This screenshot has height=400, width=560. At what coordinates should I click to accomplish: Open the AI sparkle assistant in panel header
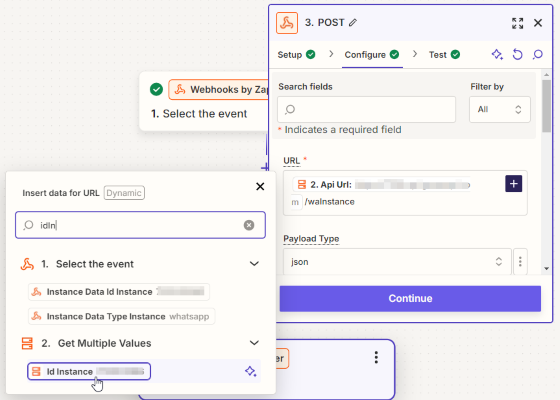(x=497, y=55)
